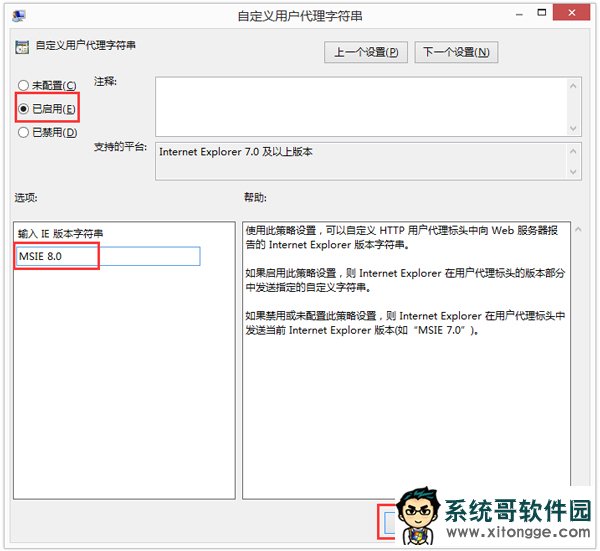Select the 未配置 radio option
Viewport: 600px width, 551px height.
pyautogui.click(x=23, y=85)
